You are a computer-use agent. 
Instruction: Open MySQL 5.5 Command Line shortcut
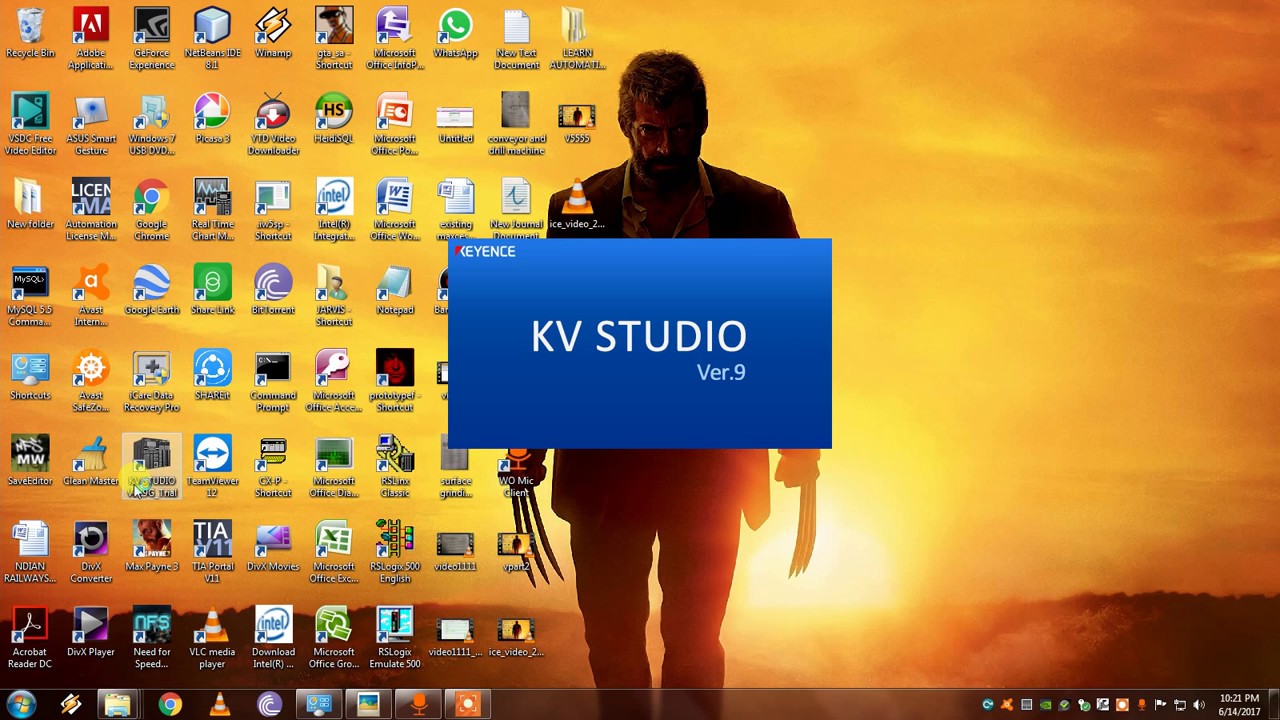click(x=30, y=296)
